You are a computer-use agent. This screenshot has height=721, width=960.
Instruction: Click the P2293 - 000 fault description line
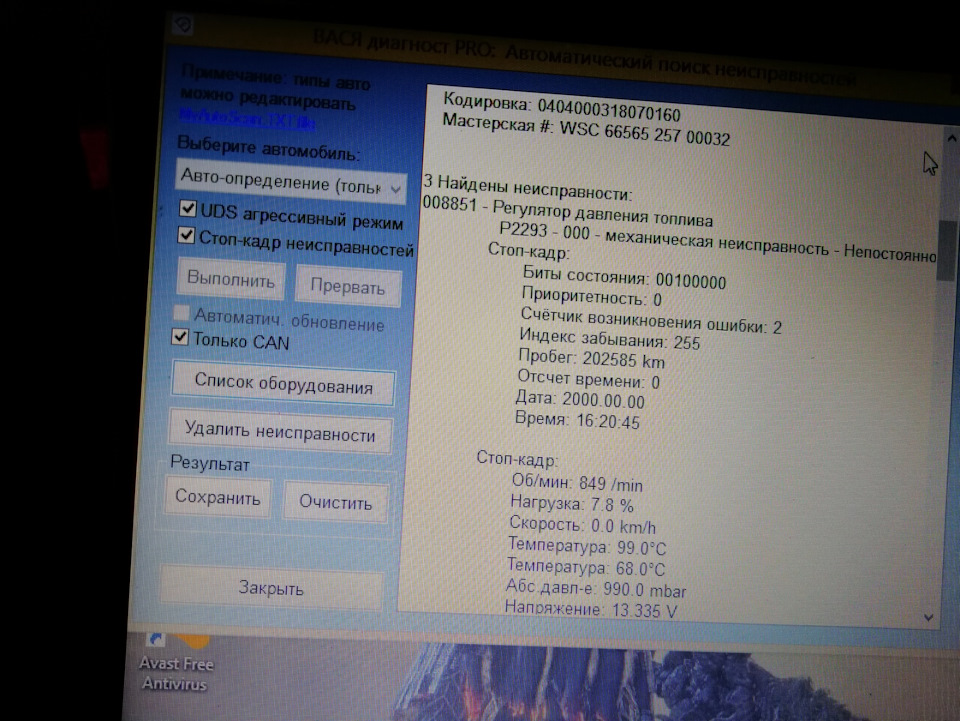click(x=718, y=242)
